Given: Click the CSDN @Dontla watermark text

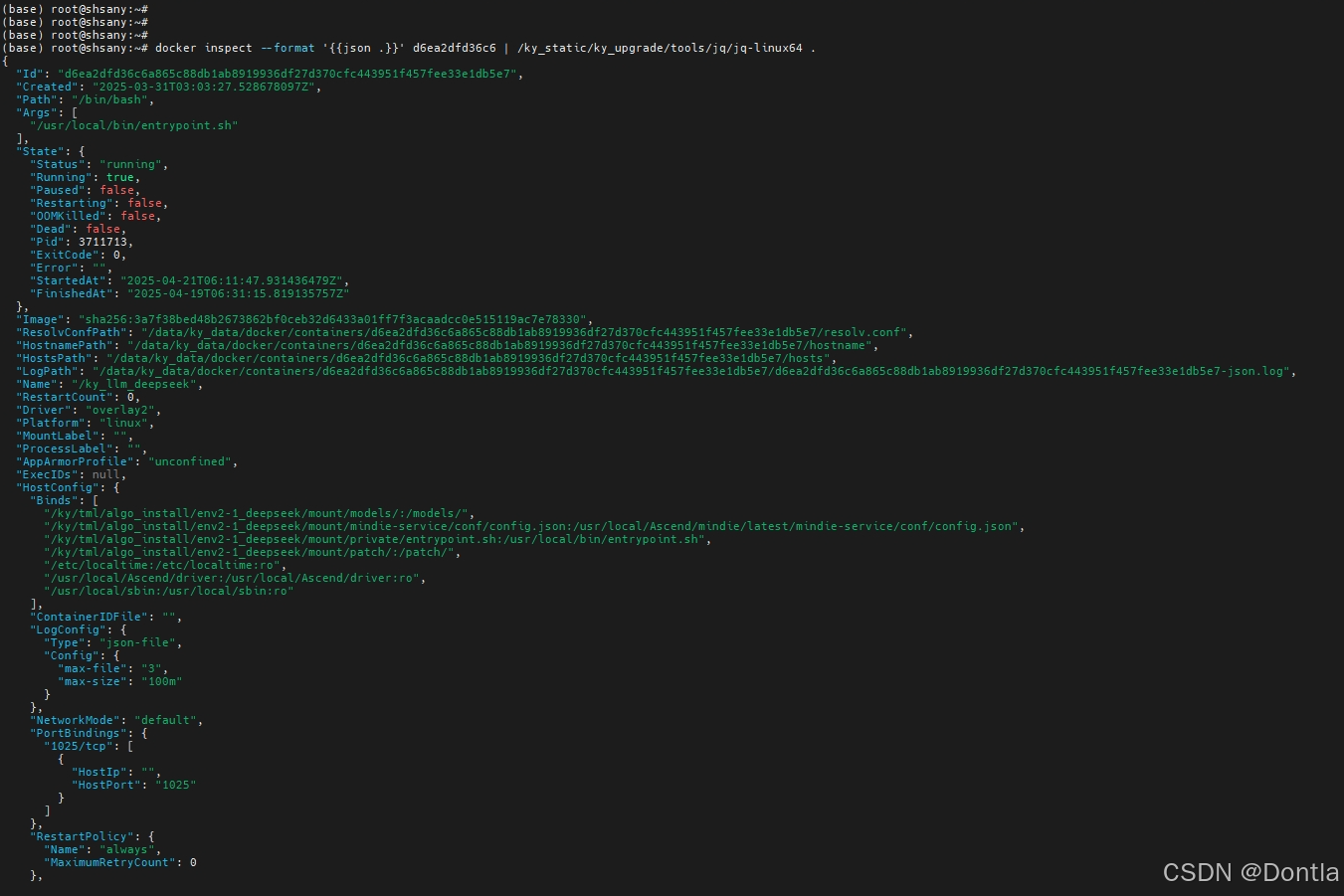Looking at the screenshot, I should [x=1250, y=872].
